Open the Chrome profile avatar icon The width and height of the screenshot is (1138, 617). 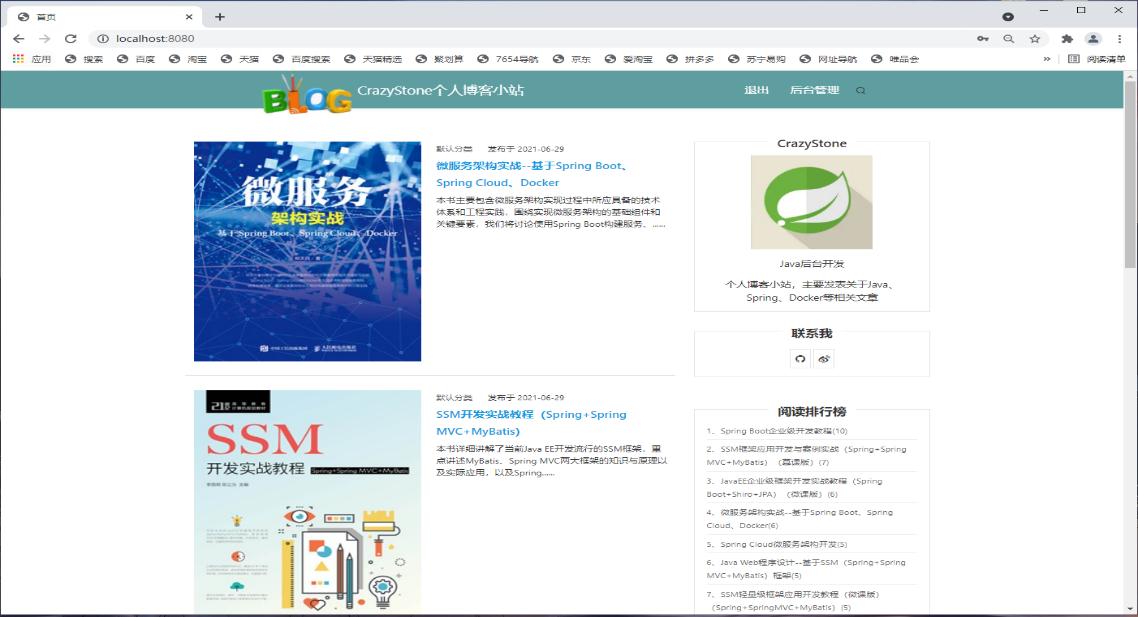1093,39
